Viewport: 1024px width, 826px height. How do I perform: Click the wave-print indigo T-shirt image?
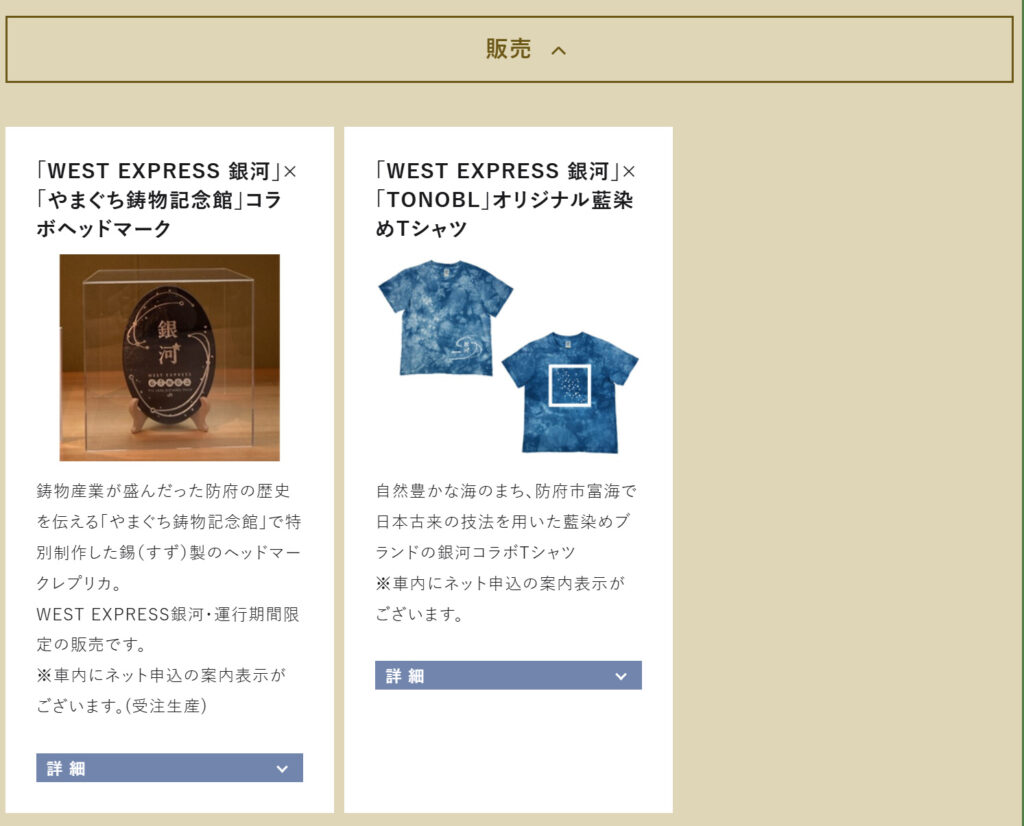445,317
